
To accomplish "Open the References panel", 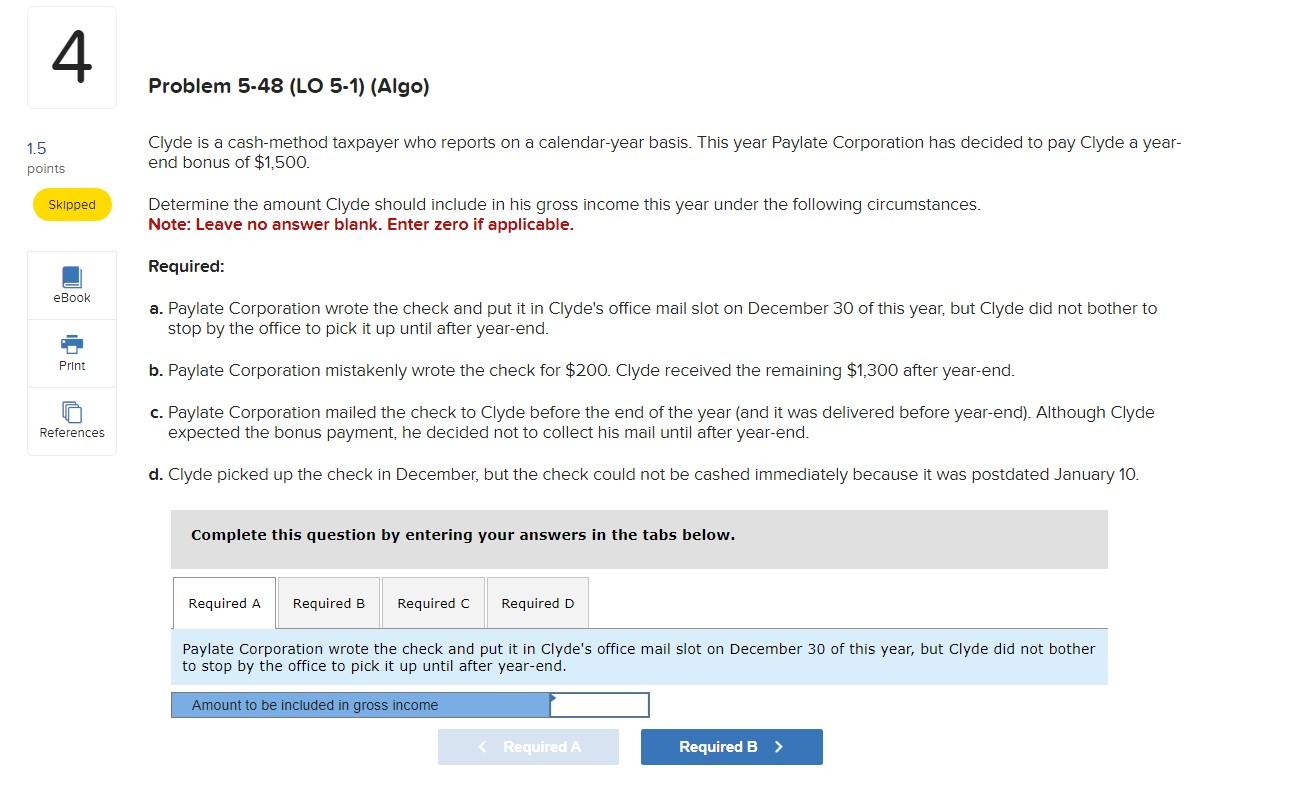I will click(x=71, y=420).
